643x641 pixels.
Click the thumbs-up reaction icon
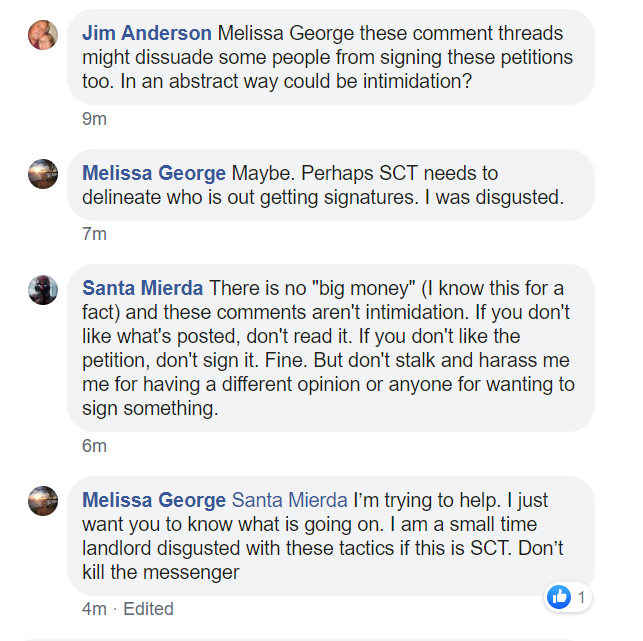558,597
